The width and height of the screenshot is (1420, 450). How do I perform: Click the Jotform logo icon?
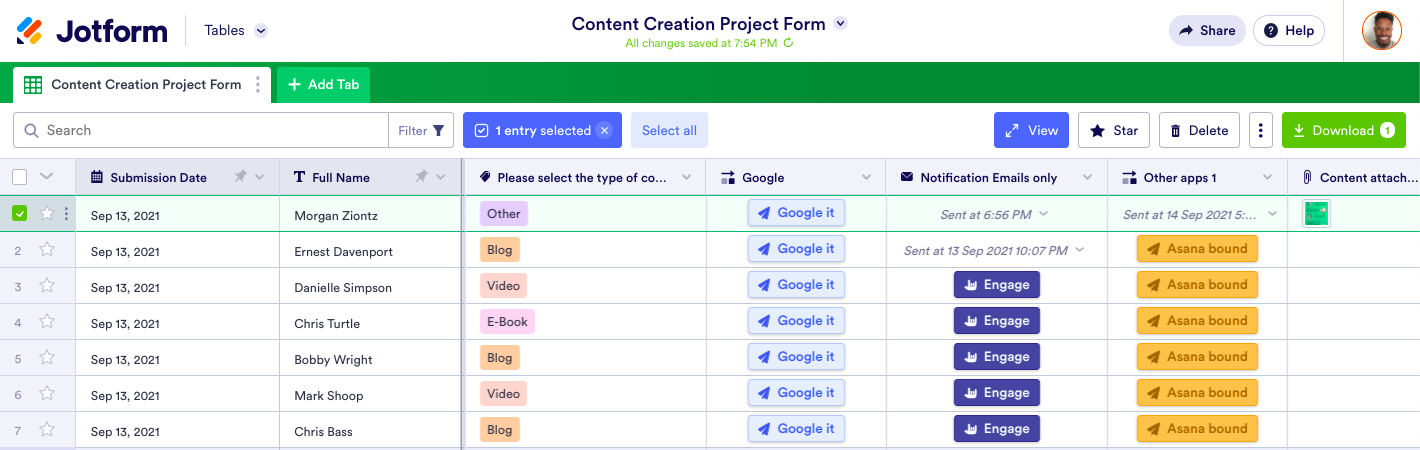tap(30, 31)
